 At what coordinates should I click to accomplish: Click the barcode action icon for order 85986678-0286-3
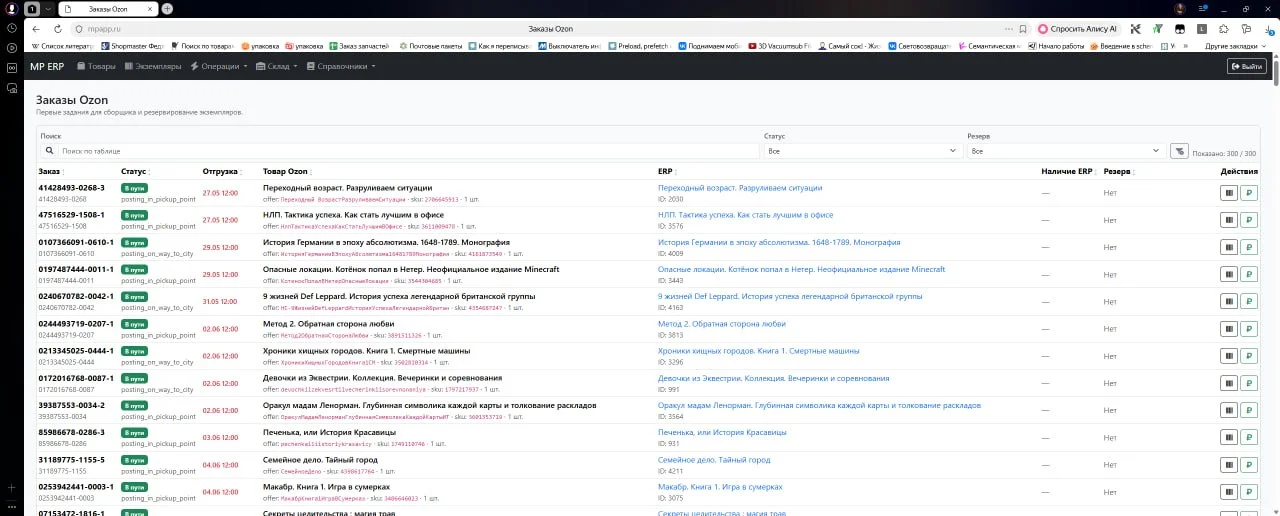click(1229, 437)
